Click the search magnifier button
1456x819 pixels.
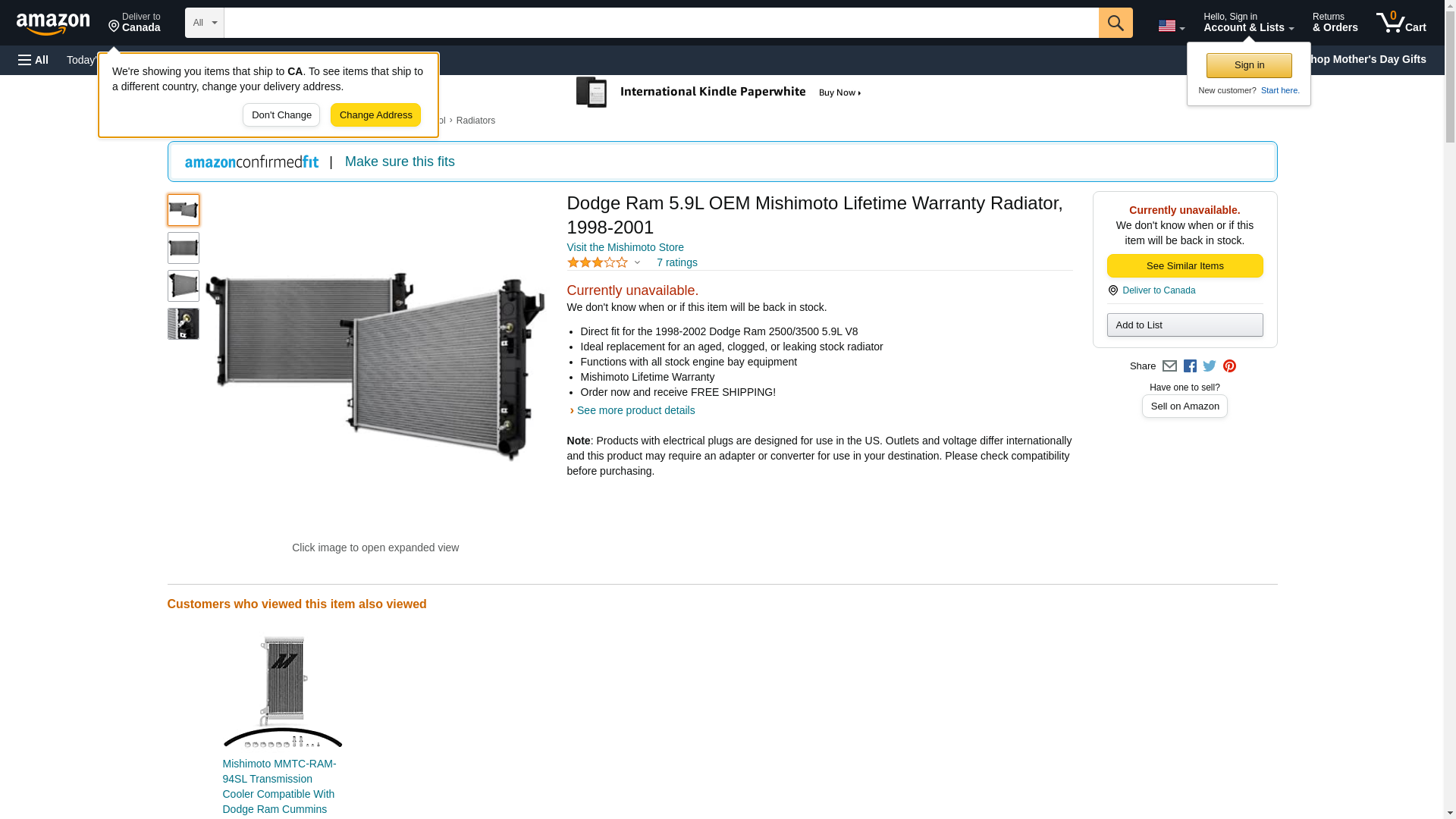point(1115,23)
